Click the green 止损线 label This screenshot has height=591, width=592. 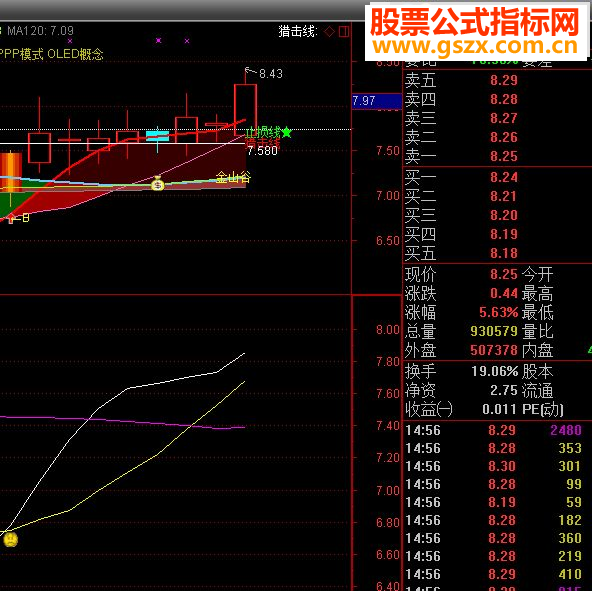[263, 133]
